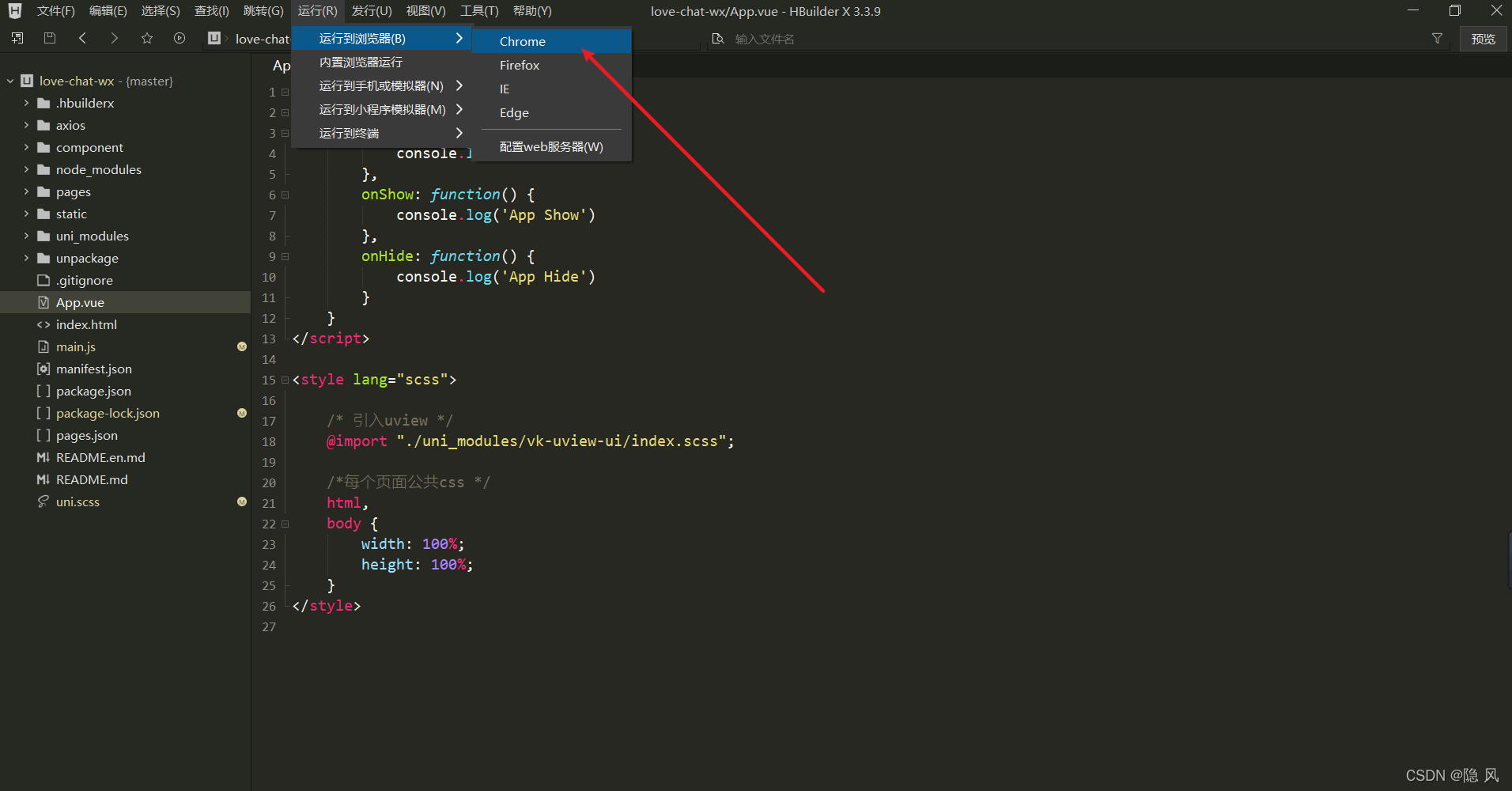The width and height of the screenshot is (1512, 791).
Task: Click the love-chat breadcrumb in the toolbar
Action: point(263,39)
